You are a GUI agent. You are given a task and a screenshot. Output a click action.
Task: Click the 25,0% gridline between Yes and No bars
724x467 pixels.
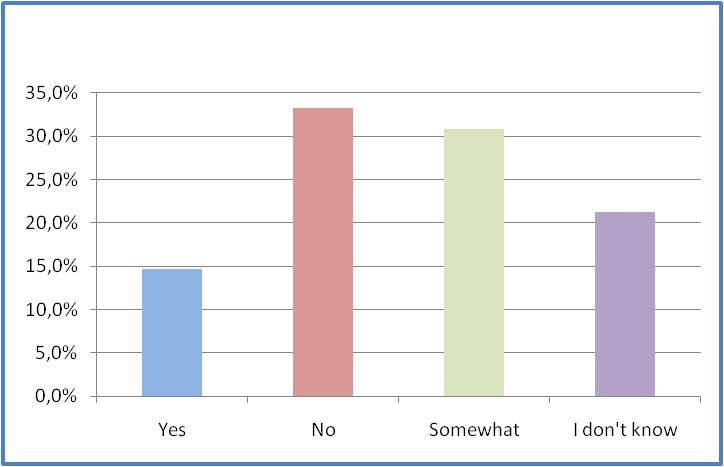pos(247,180)
